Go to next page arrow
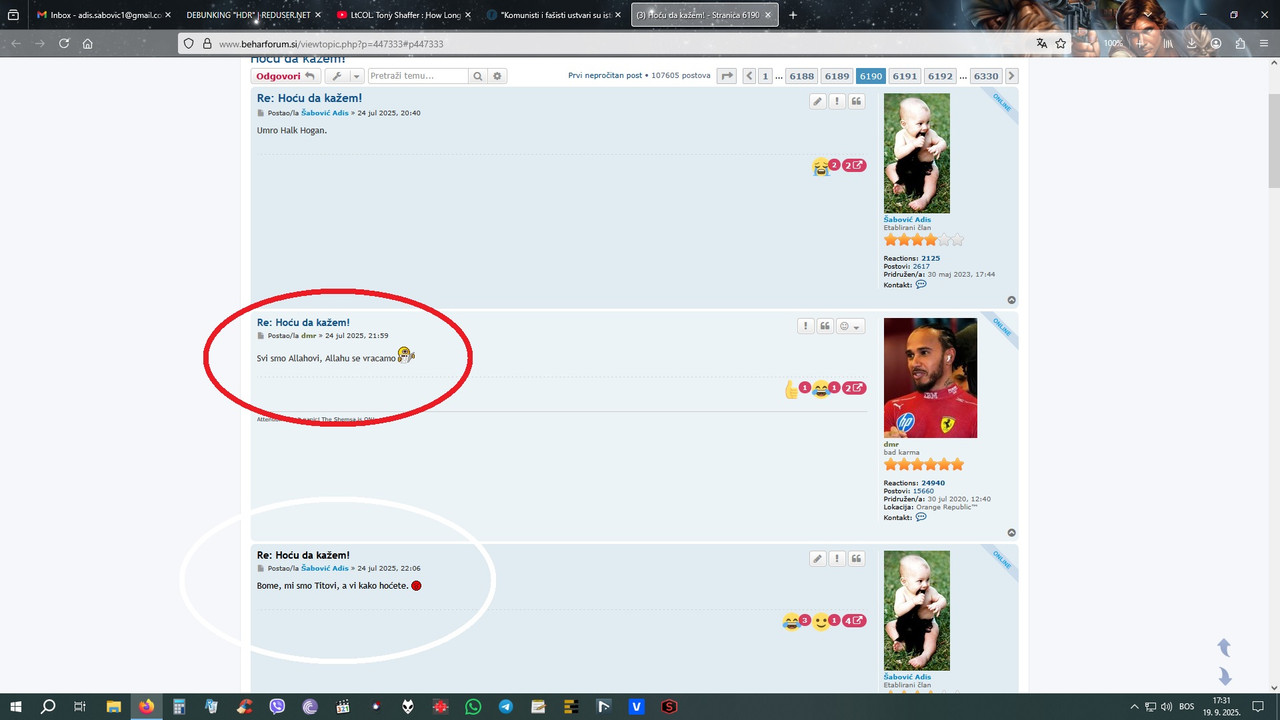 click(1012, 76)
